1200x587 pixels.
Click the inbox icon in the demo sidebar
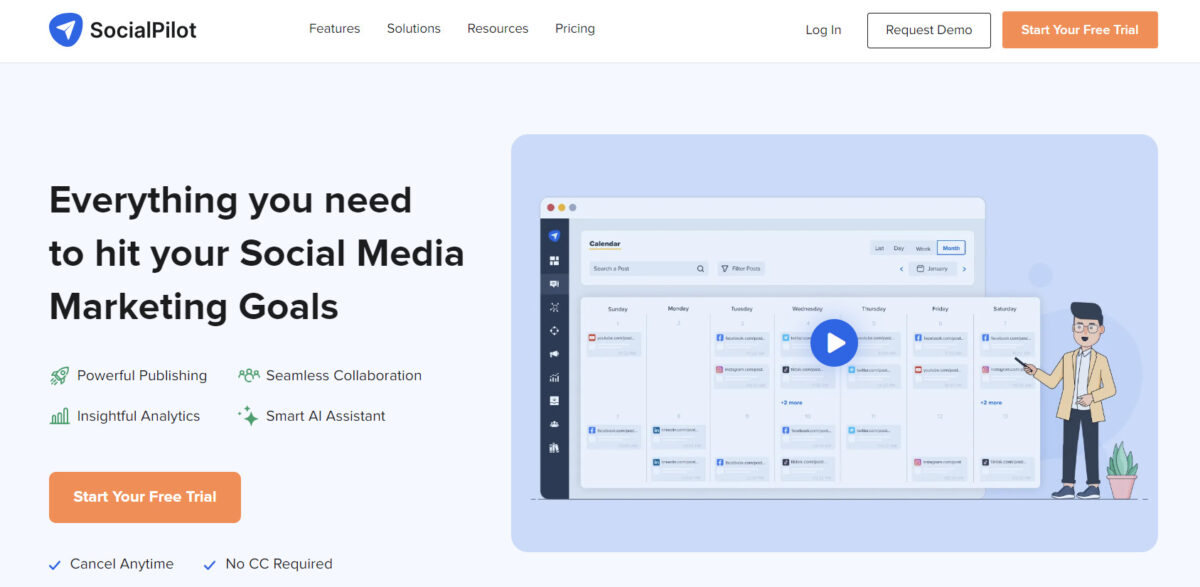pos(554,401)
